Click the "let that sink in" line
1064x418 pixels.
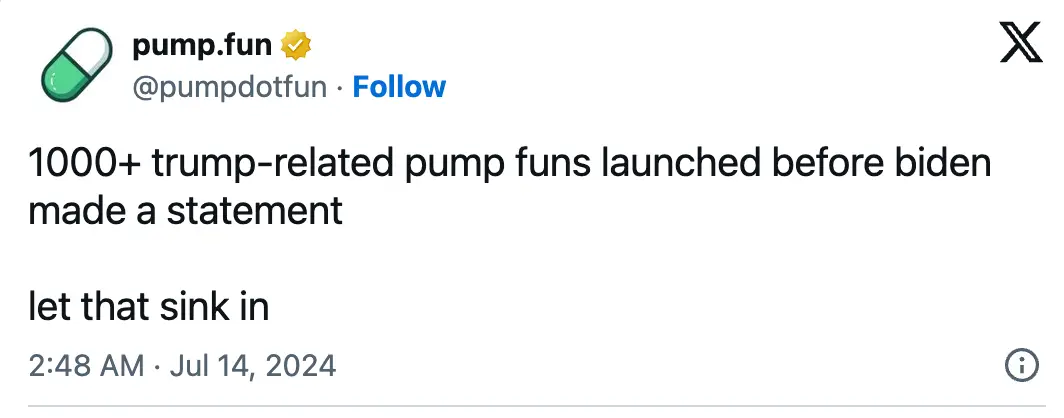(x=149, y=306)
